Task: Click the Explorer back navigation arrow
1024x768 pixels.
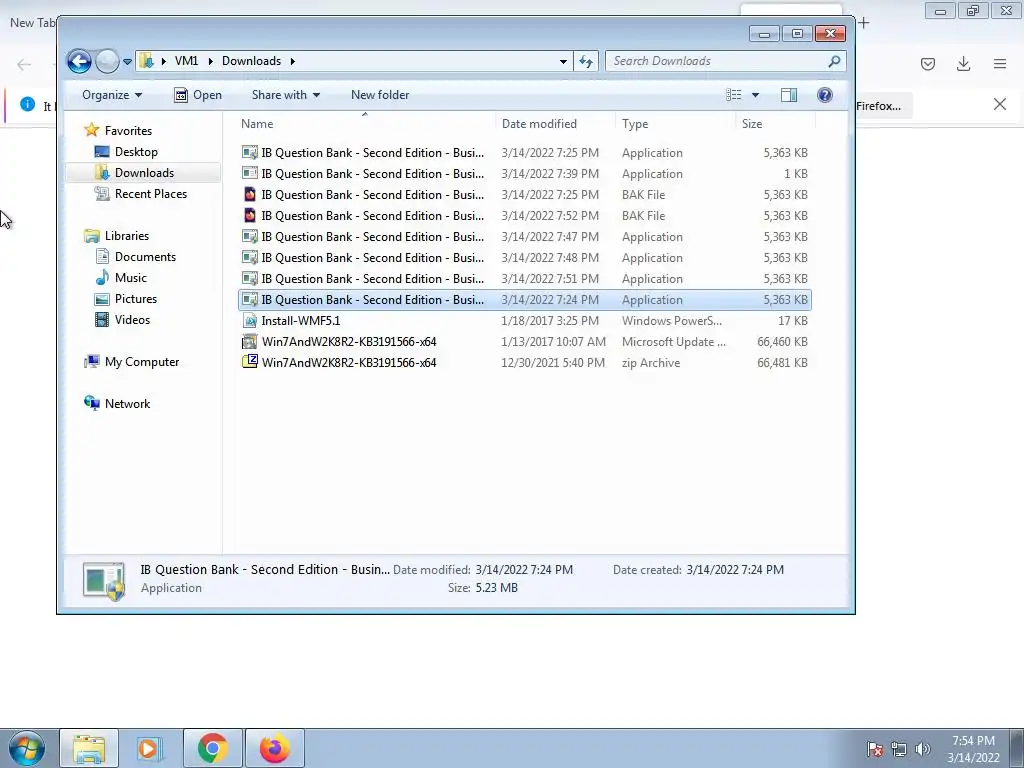Action: pos(79,61)
